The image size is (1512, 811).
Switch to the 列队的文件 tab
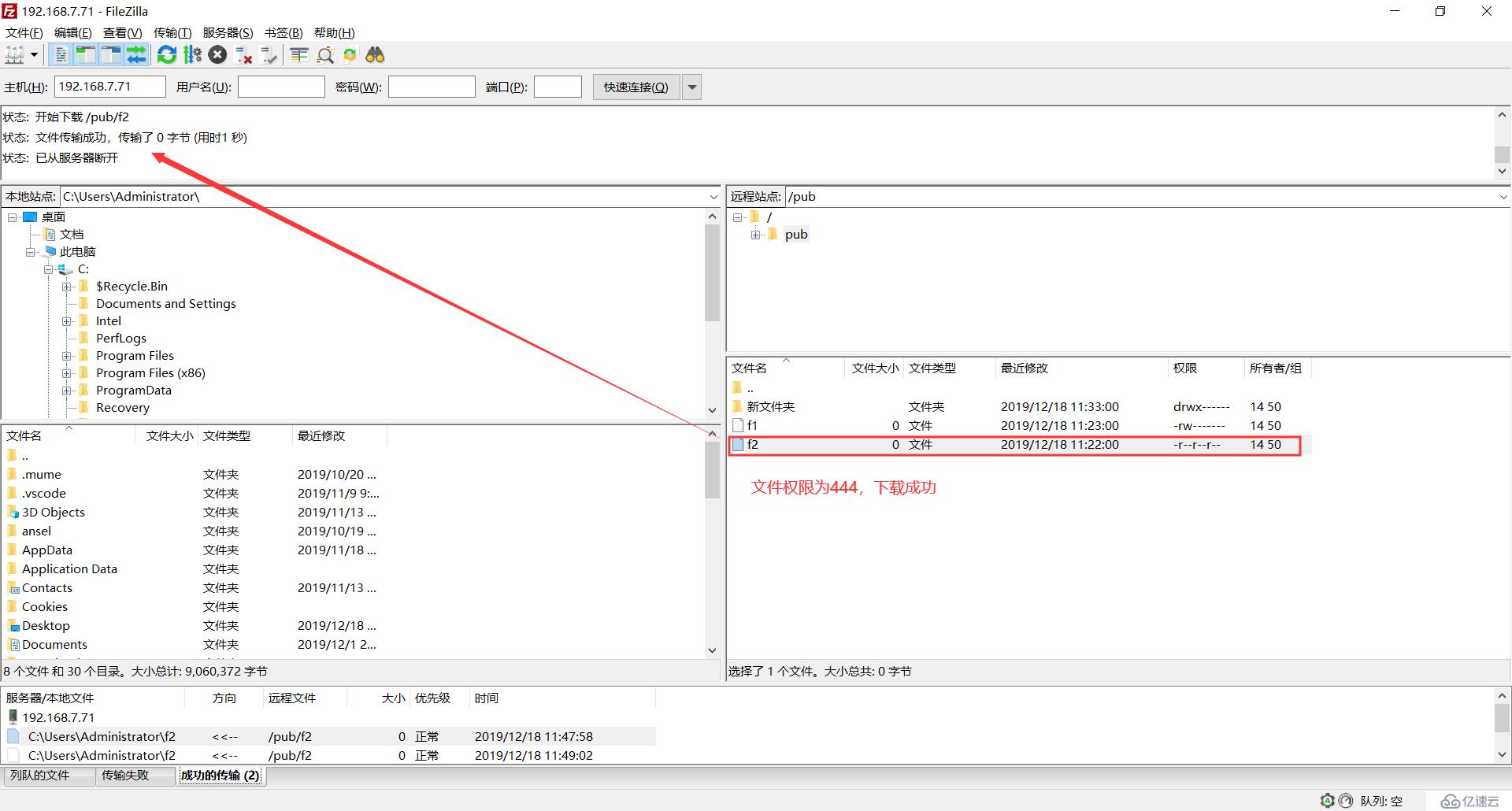[x=49, y=776]
